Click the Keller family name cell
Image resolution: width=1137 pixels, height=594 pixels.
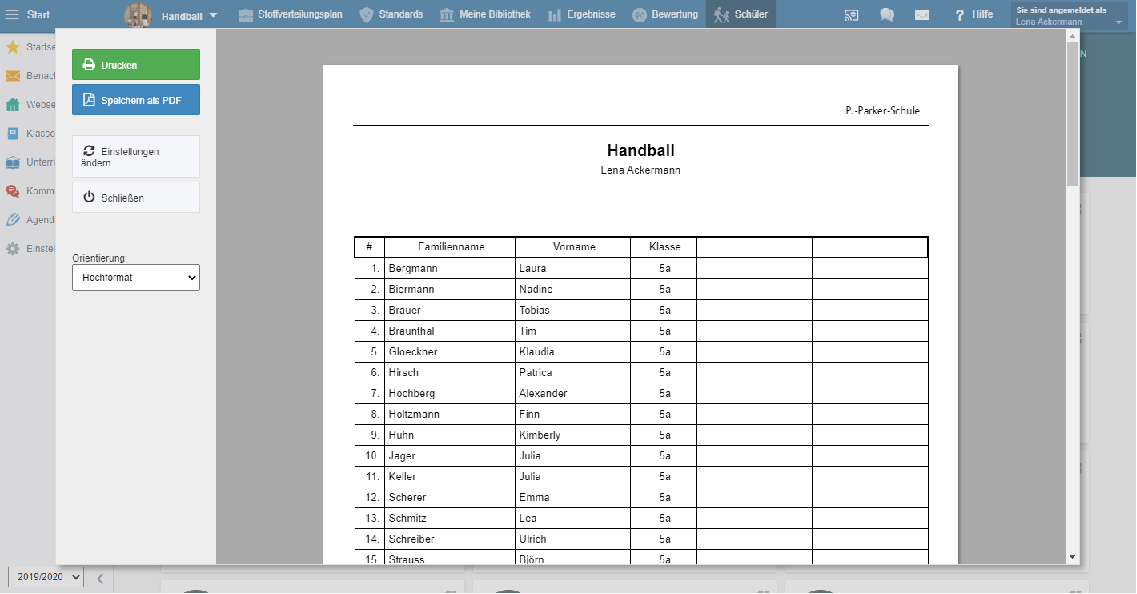coord(450,477)
